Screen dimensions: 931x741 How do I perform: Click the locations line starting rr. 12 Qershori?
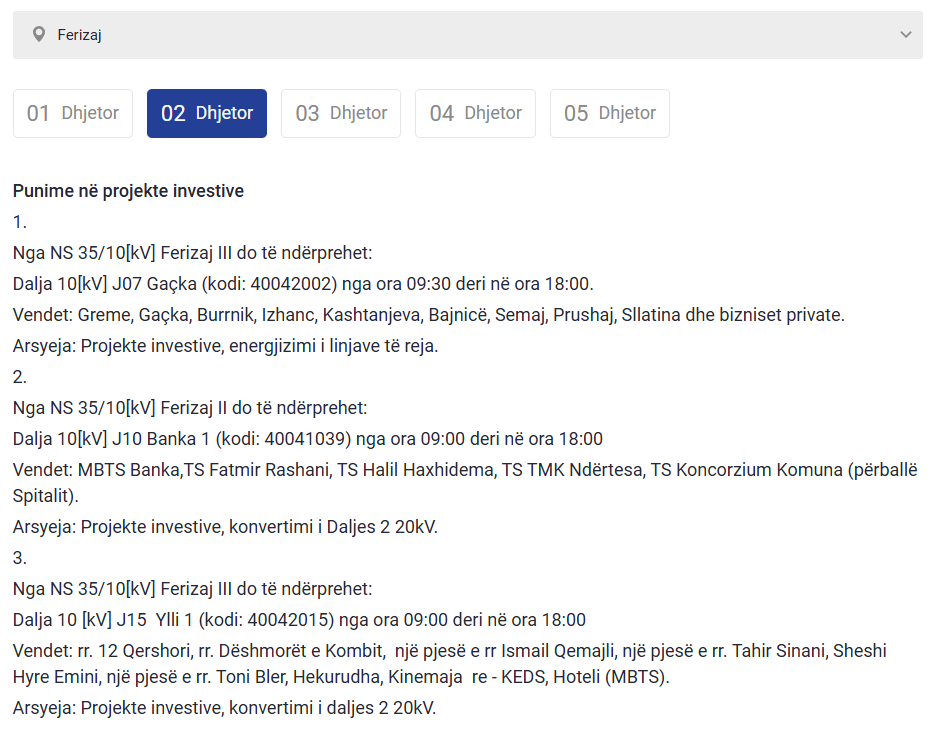[449, 651]
